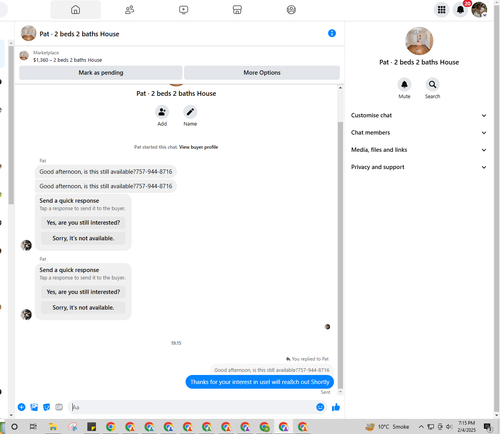The height and width of the screenshot is (434, 500).
Task: Send a thumbs-up like
Action: tap(336, 407)
